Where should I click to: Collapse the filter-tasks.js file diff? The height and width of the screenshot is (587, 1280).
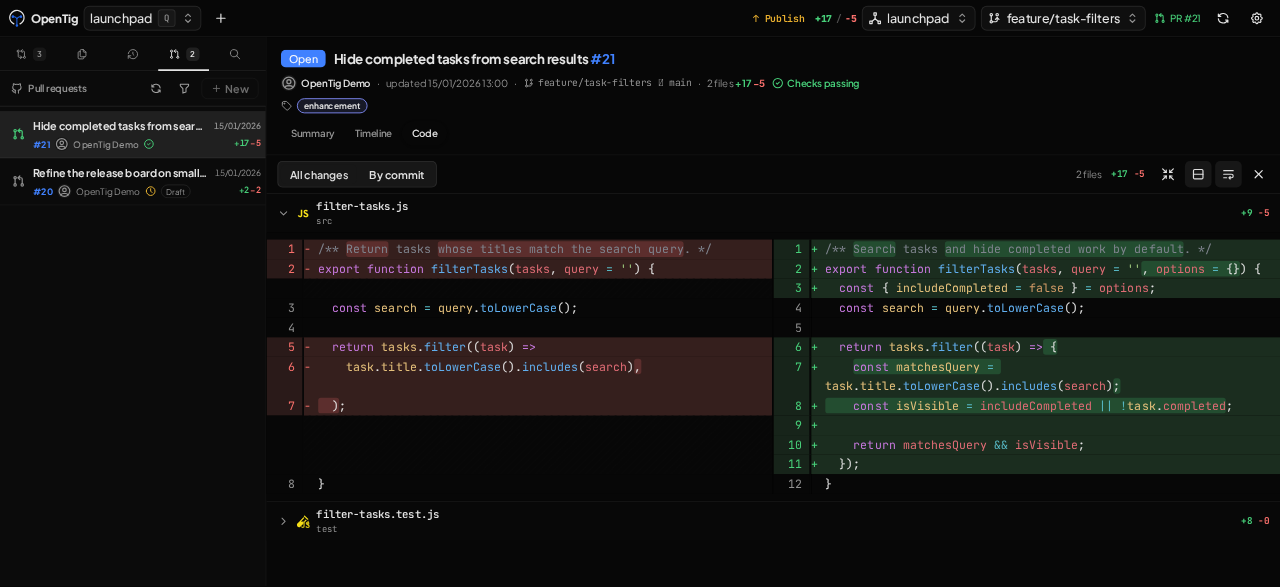[283, 213]
